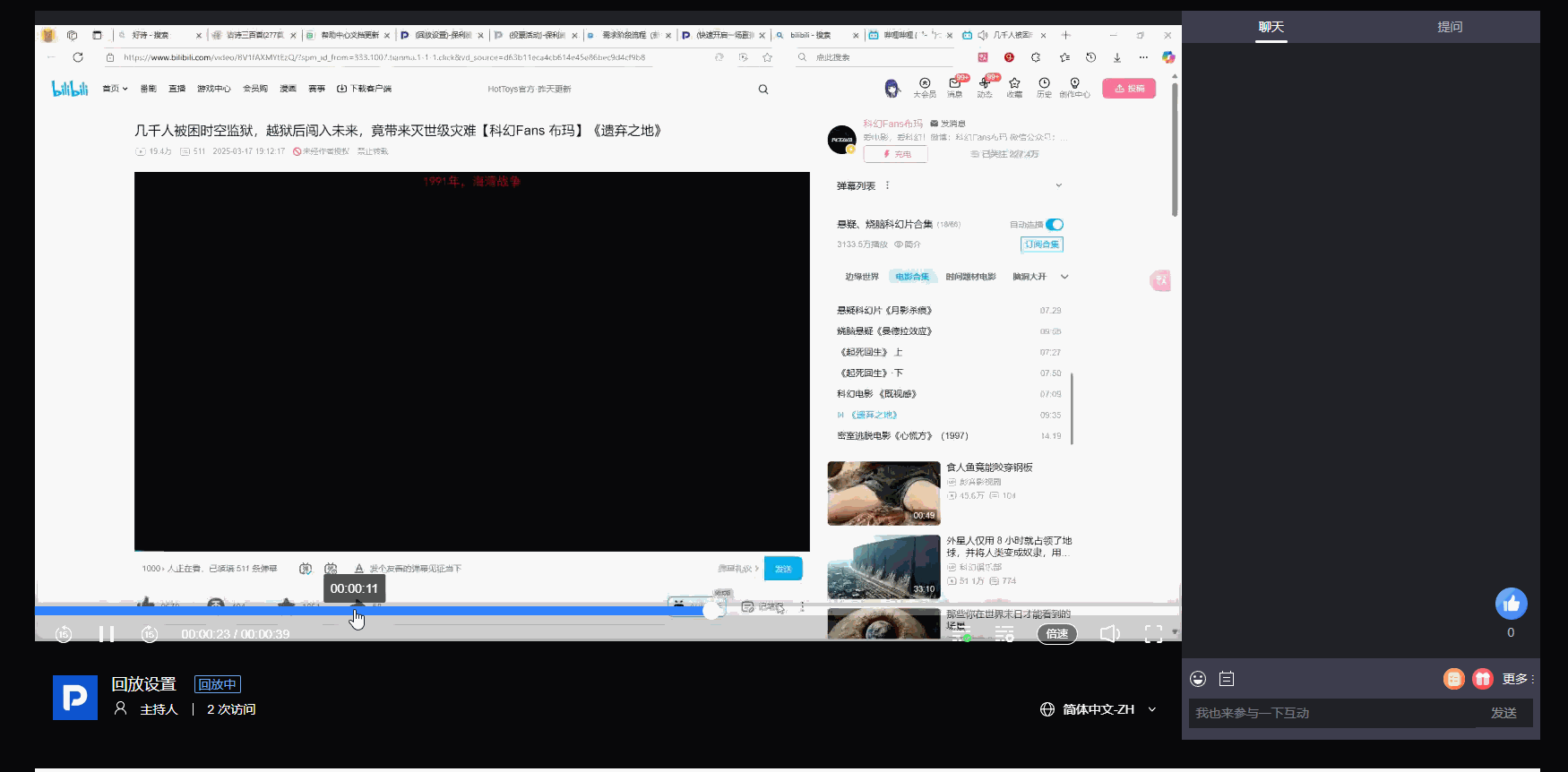Image resolution: width=1568 pixels, height=772 pixels.
Task: Open the chat notice list icon
Action: [1227, 679]
